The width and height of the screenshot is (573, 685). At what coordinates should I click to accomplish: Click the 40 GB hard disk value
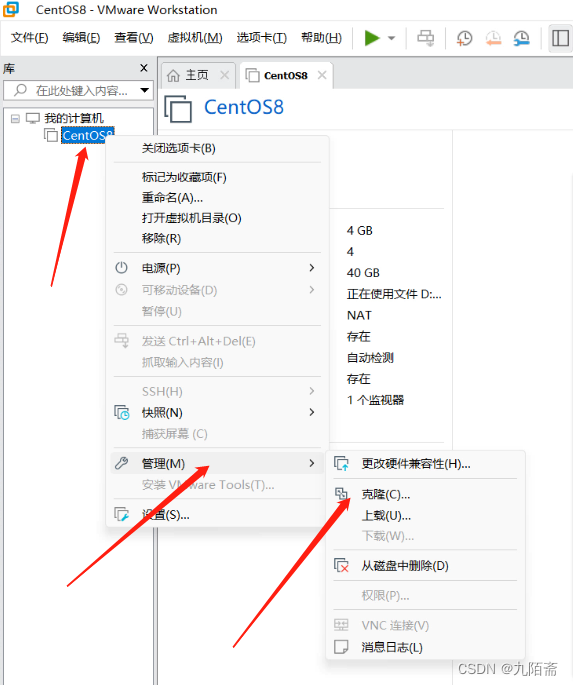pyautogui.click(x=363, y=273)
